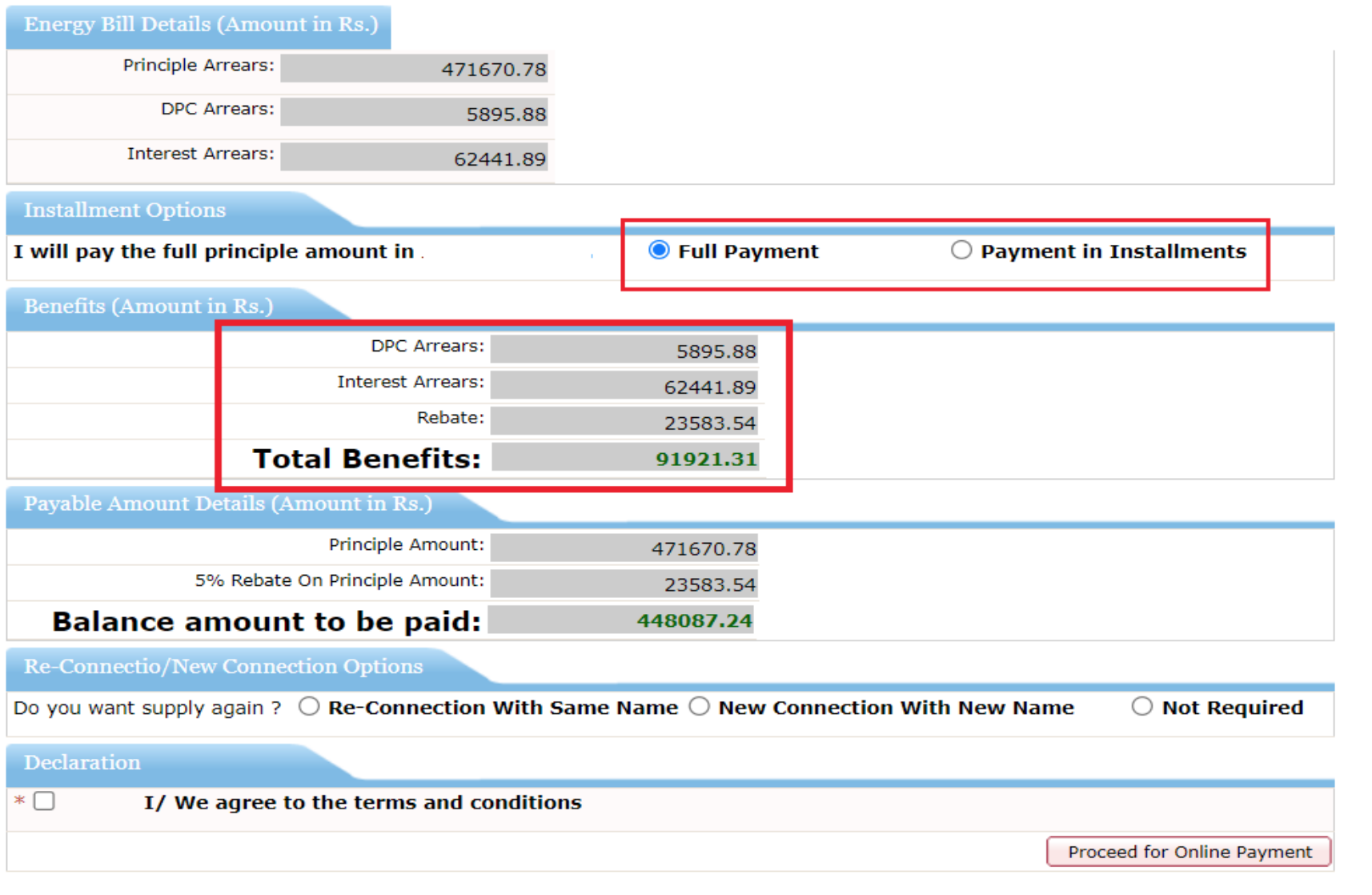
Task: Select the Full Payment radio option
Action: (x=659, y=251)
